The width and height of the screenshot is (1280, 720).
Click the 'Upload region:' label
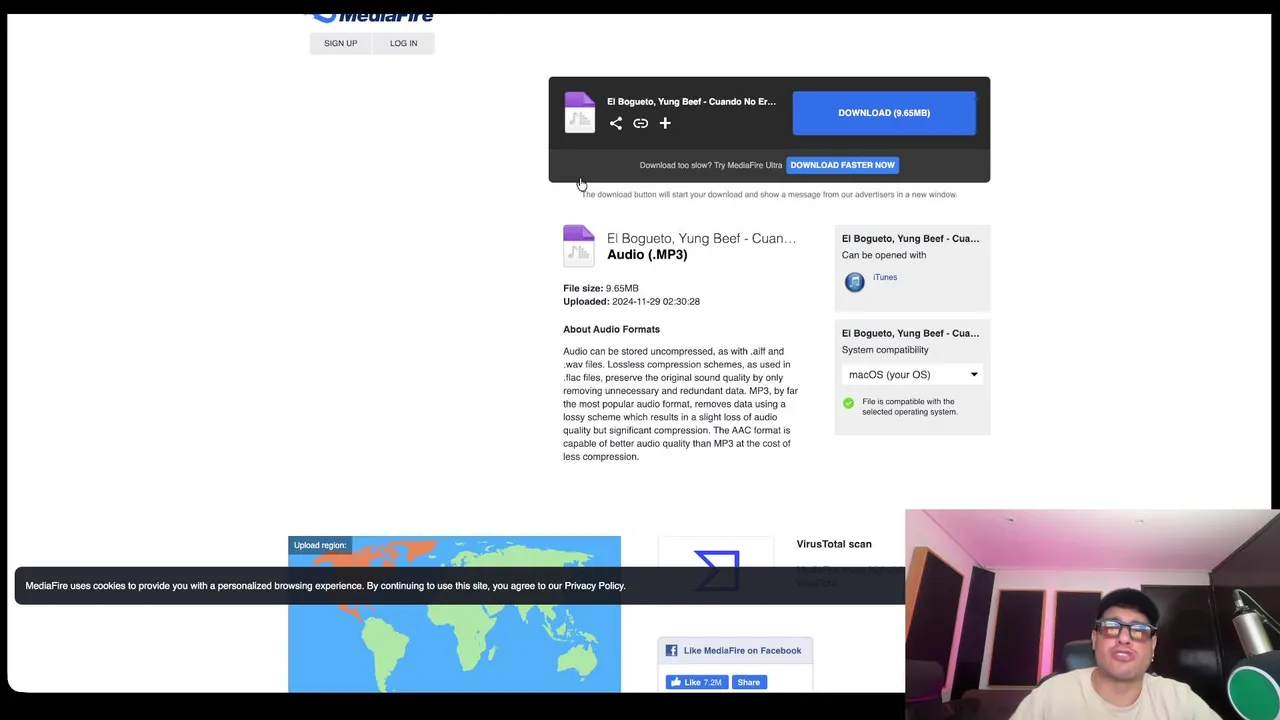pos(320,545)
